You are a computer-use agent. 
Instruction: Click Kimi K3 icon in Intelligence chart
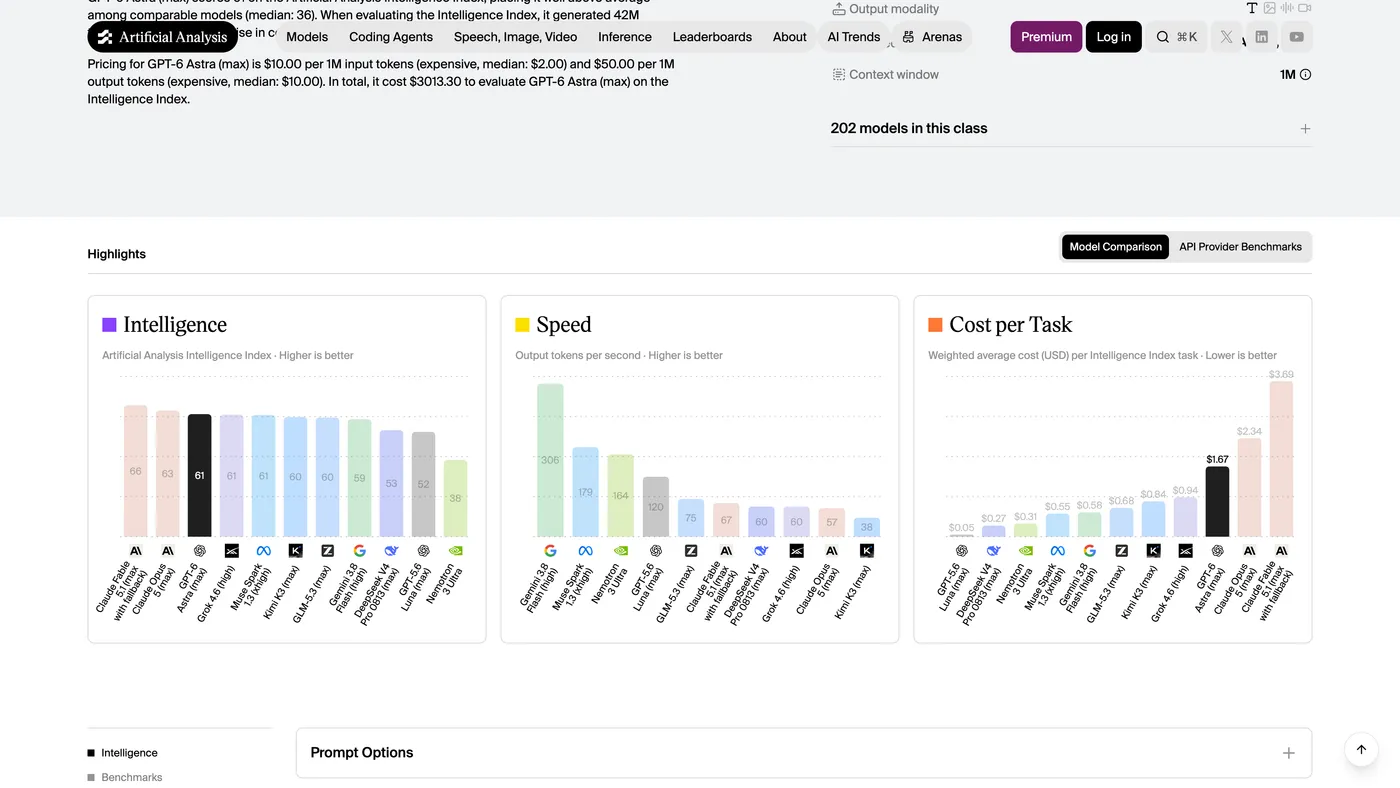pyautogui.click(x=296, y=551)
